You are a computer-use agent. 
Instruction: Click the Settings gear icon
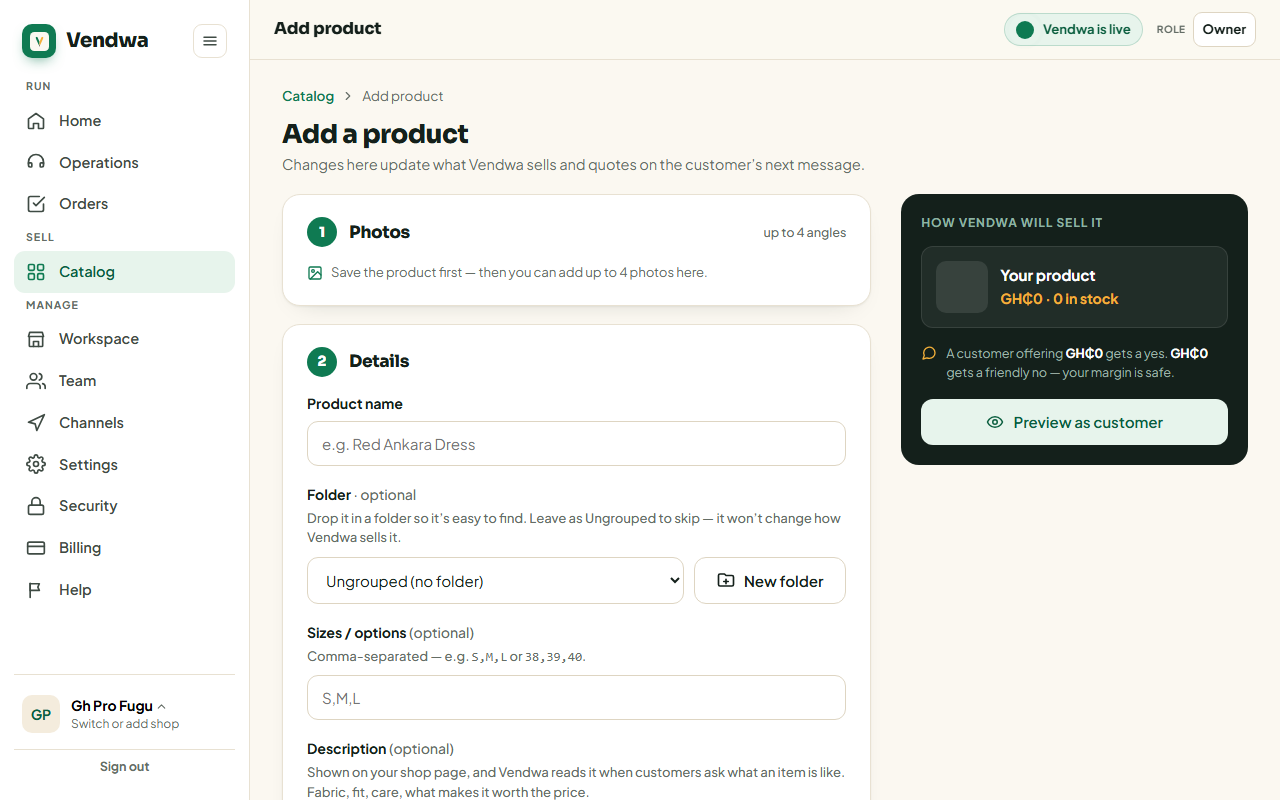[36, 465]
